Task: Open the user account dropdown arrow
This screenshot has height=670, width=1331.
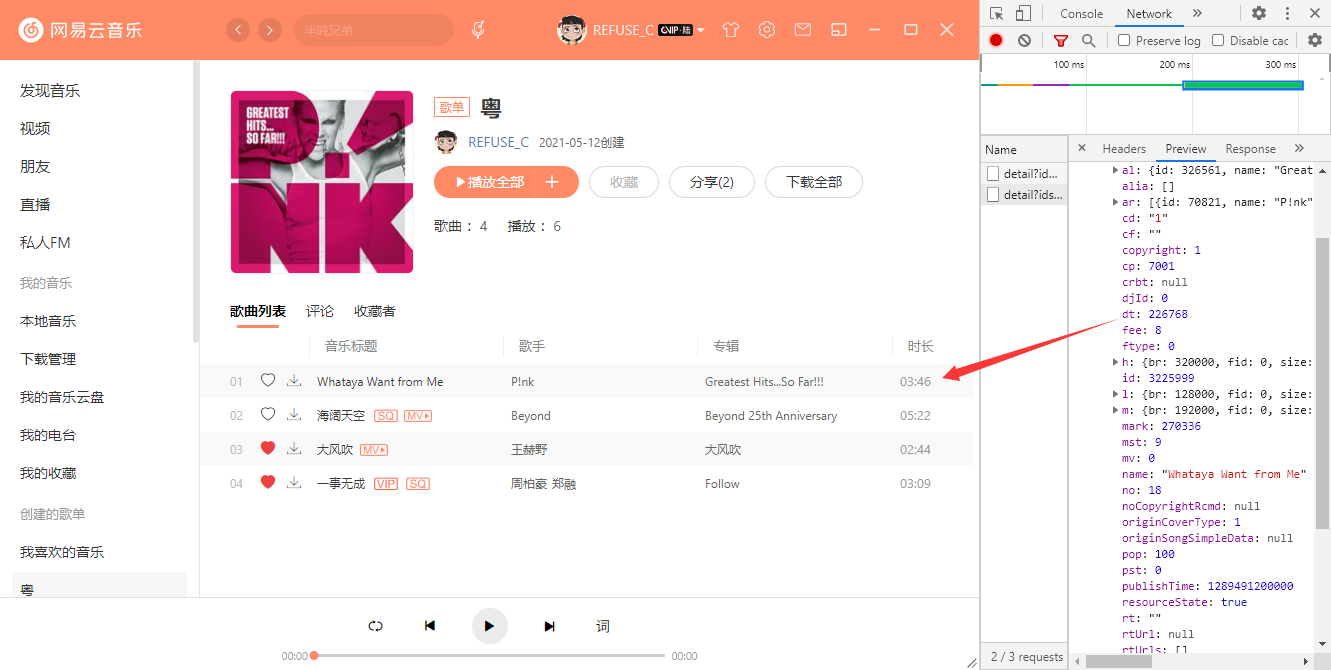Action: (x=702, y=30)
